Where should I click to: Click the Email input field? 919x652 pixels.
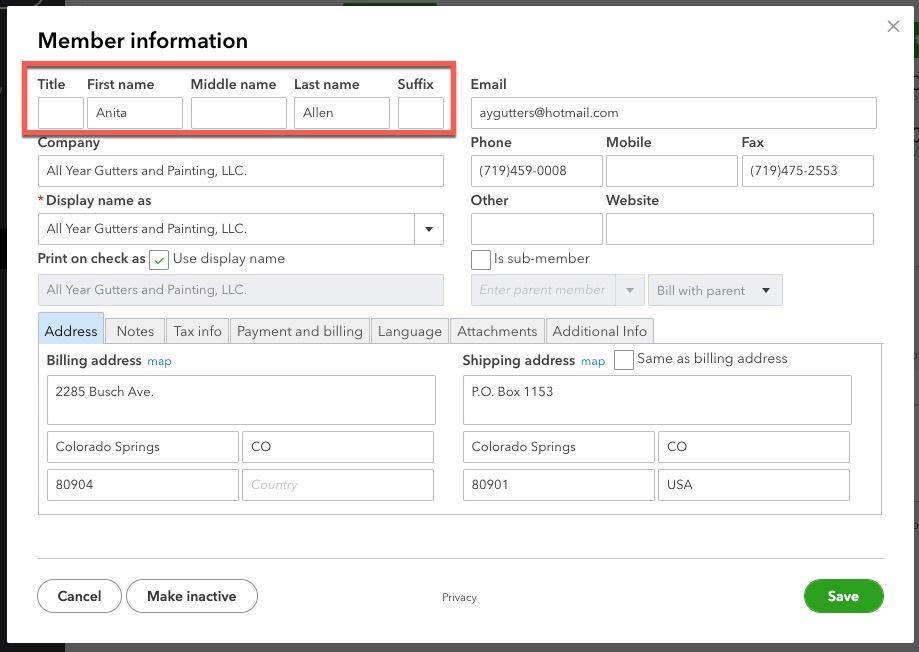coord(673,113)
